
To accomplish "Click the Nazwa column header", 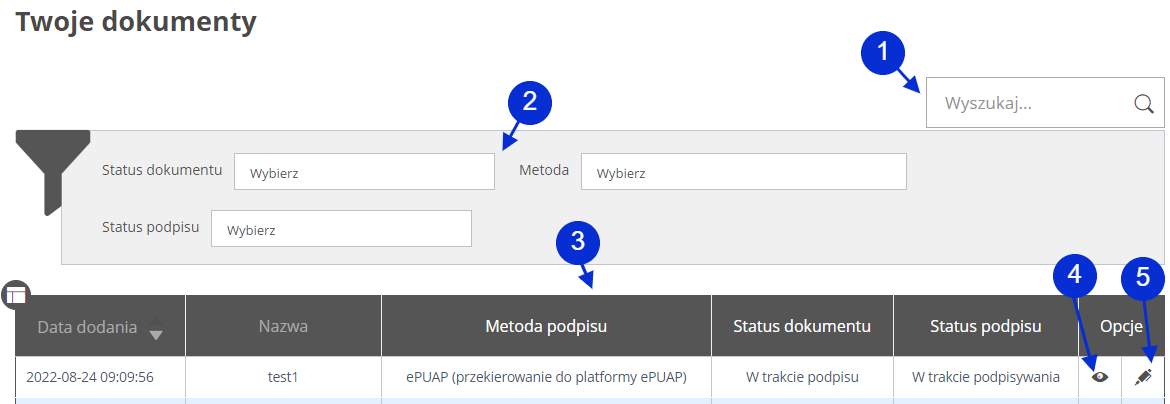I will pos(283,326).
